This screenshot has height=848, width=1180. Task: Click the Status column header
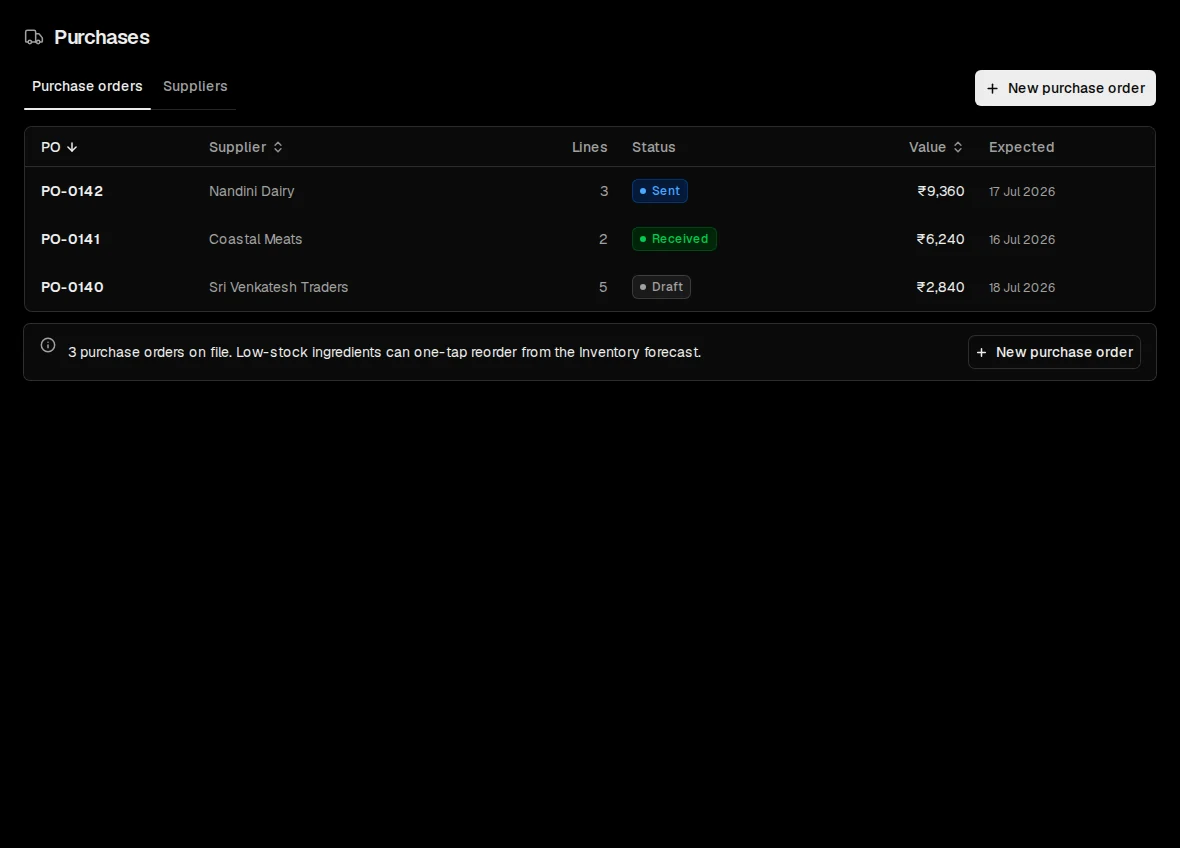(x=653, y=147)
